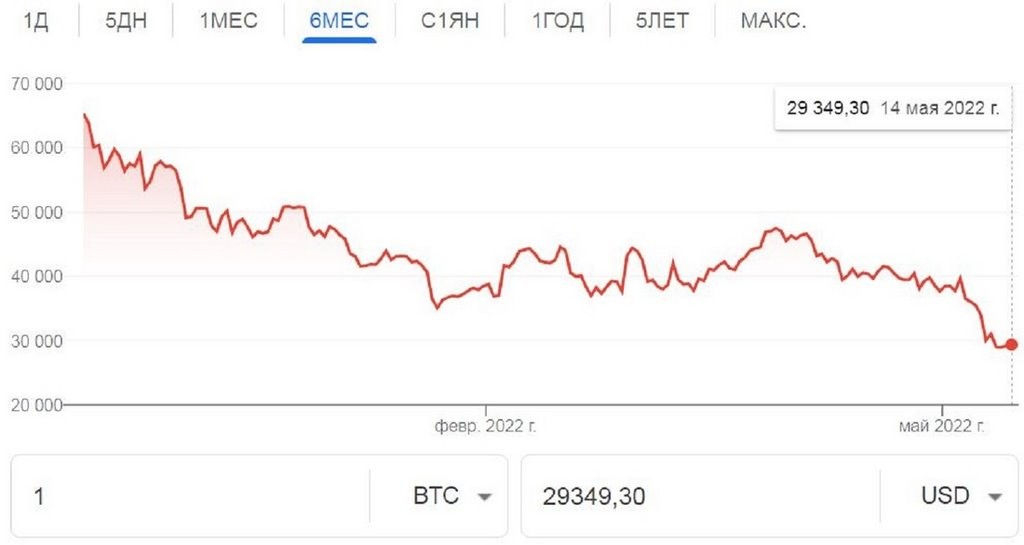Open the 1МЕС chart range
Screen dimensions: 1024x545
click(229, 21)
